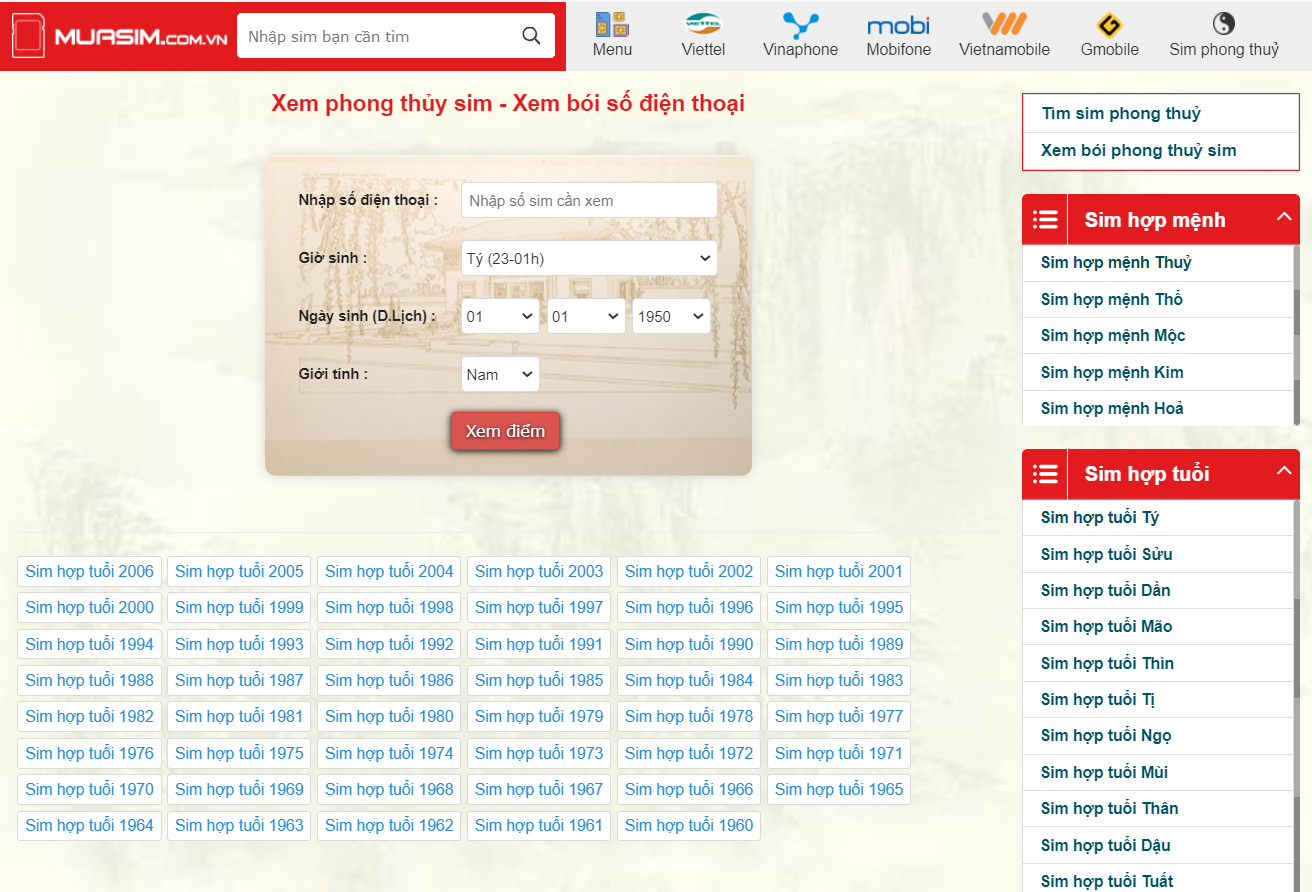The width and height of the screenshot is (1312, 892).
Task: Click Sim hợp tuổi 1985 tag
Action: pos(539,680)
